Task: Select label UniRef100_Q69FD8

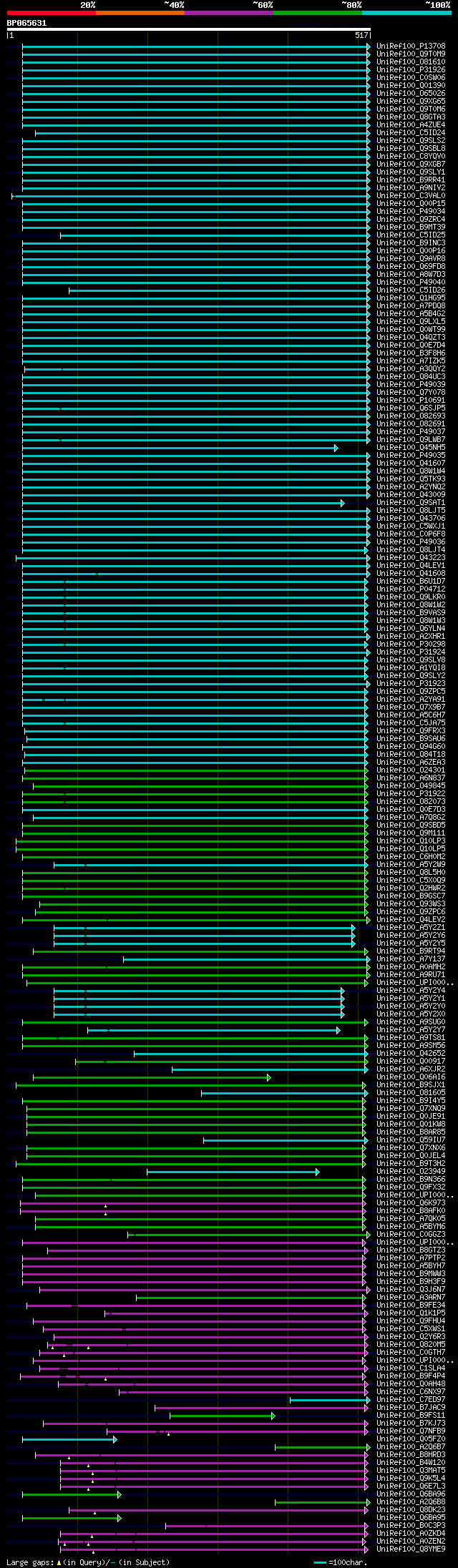Action: 411,267
